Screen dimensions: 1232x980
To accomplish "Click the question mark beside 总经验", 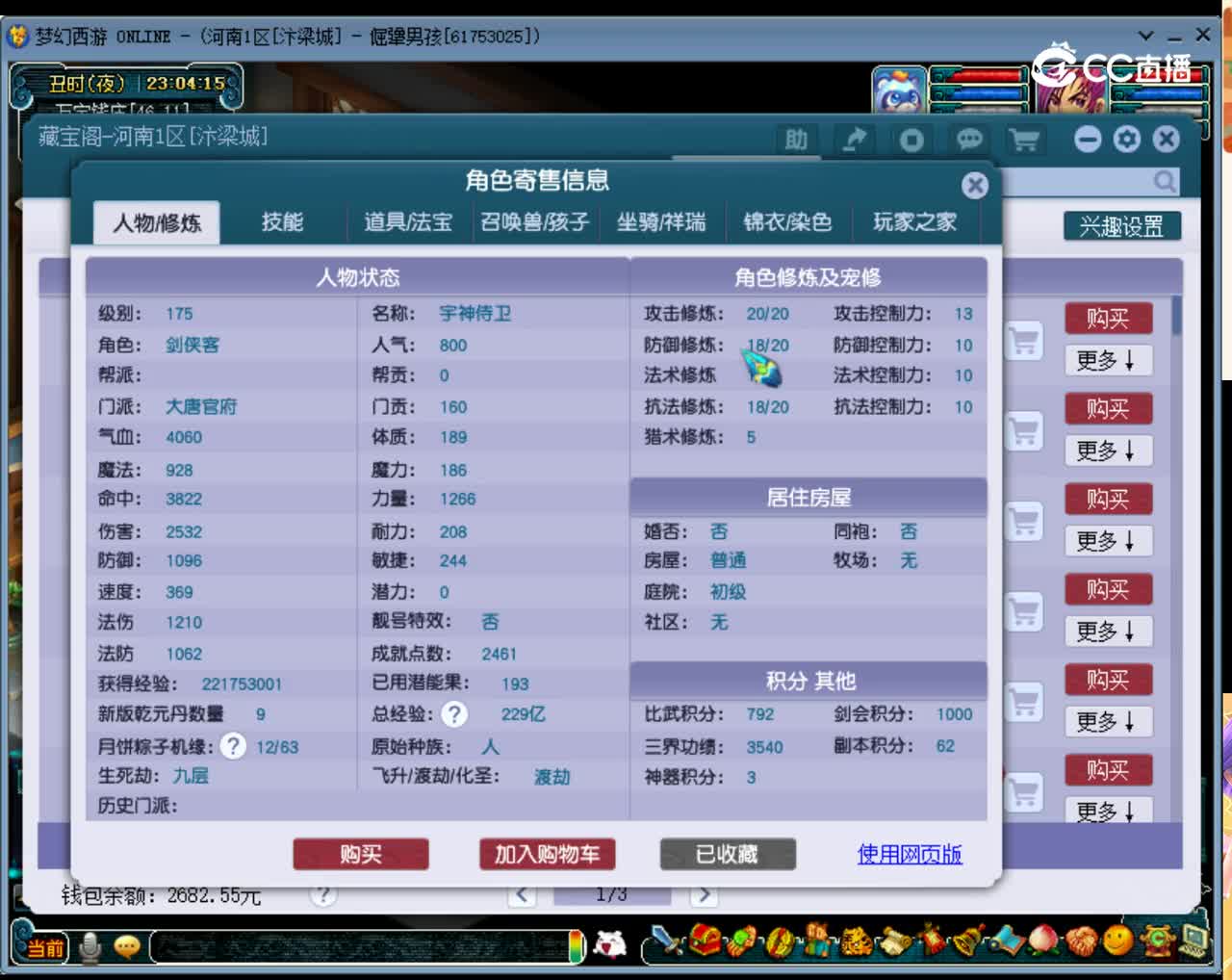I will (x=454, y=714).
